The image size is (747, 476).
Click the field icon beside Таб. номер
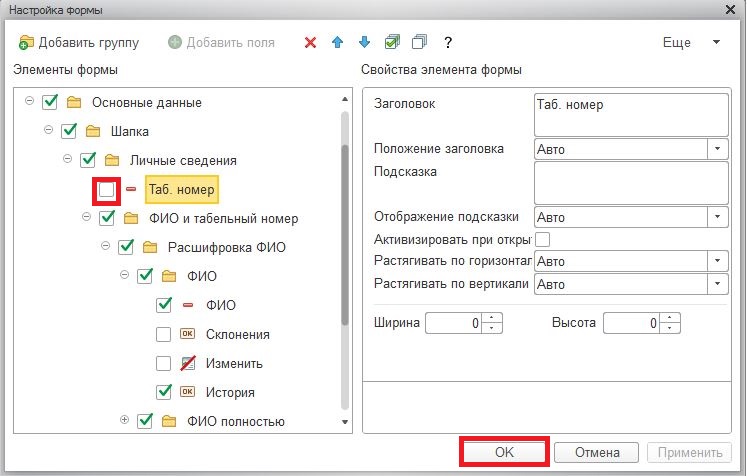[x=131, y=189]
